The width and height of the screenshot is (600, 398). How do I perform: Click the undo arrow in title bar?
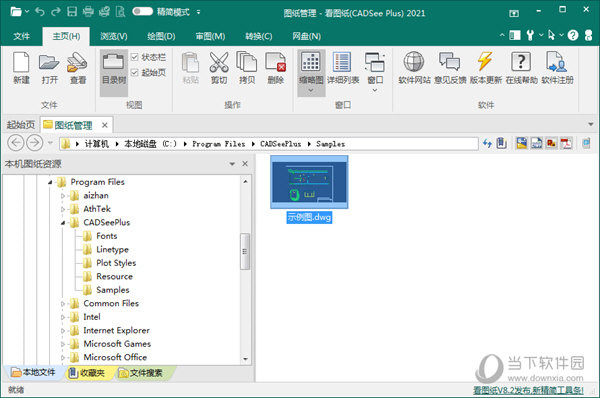40,12
